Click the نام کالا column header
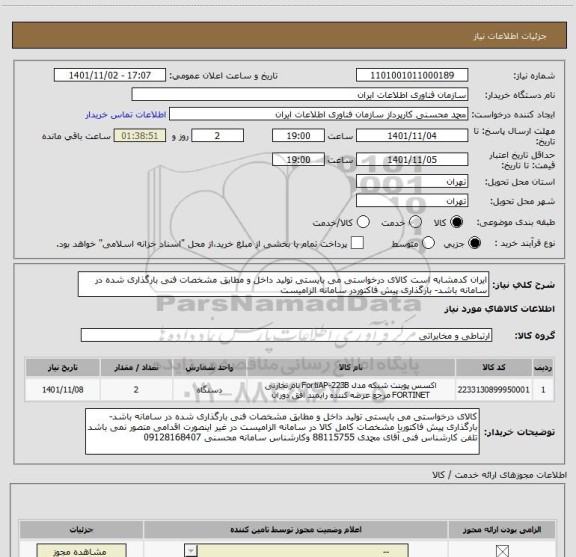The height and width of the screenshot is (557, 576). [x=350, y=367]
